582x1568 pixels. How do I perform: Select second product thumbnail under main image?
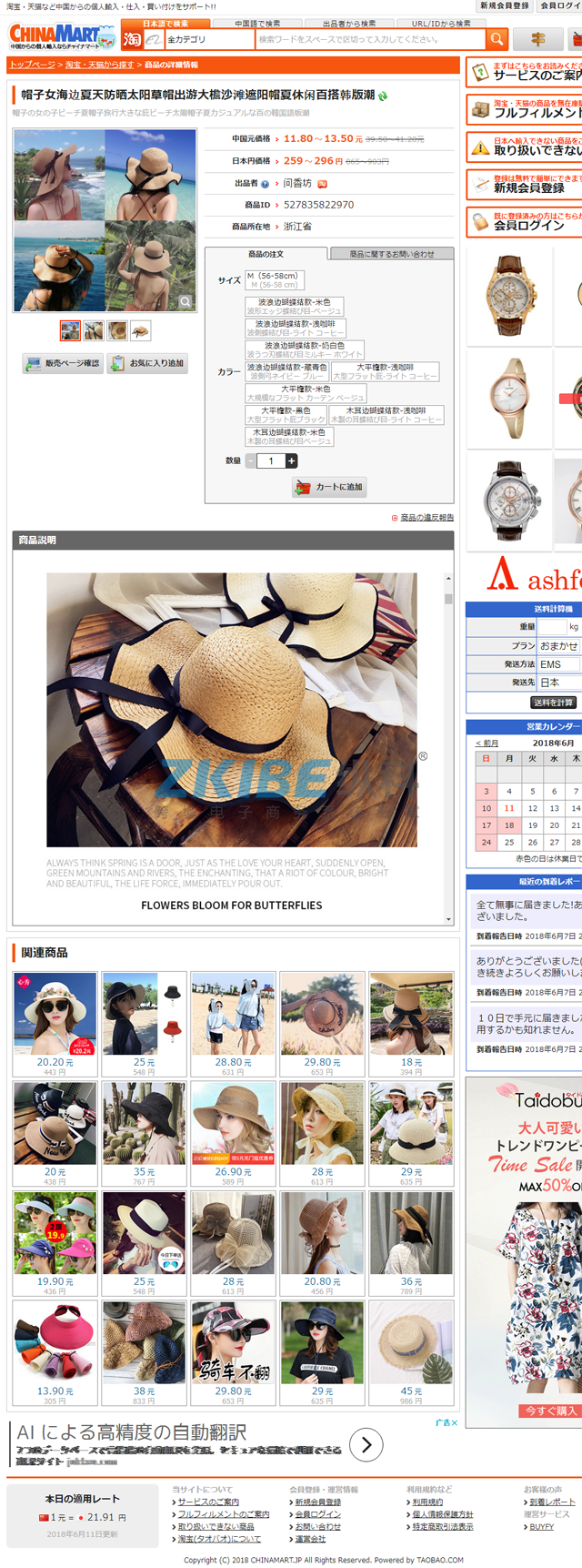pyautogui.click(x=94, y=330)
